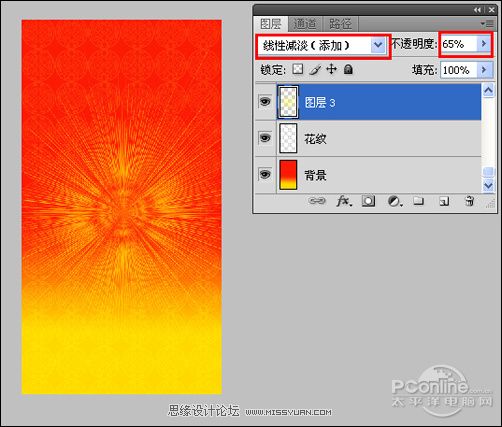Click the layer list scrollbar thumb
The image size is (502, 427).
(x=488, y=172)
